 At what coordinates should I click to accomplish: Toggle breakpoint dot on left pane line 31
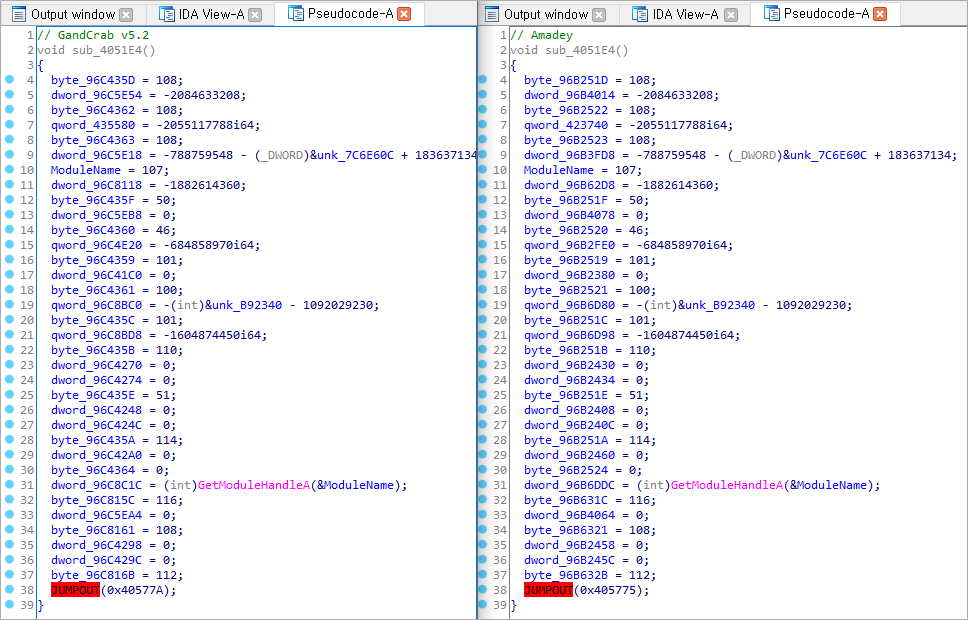pyautogui.click(x=9, y=485)
